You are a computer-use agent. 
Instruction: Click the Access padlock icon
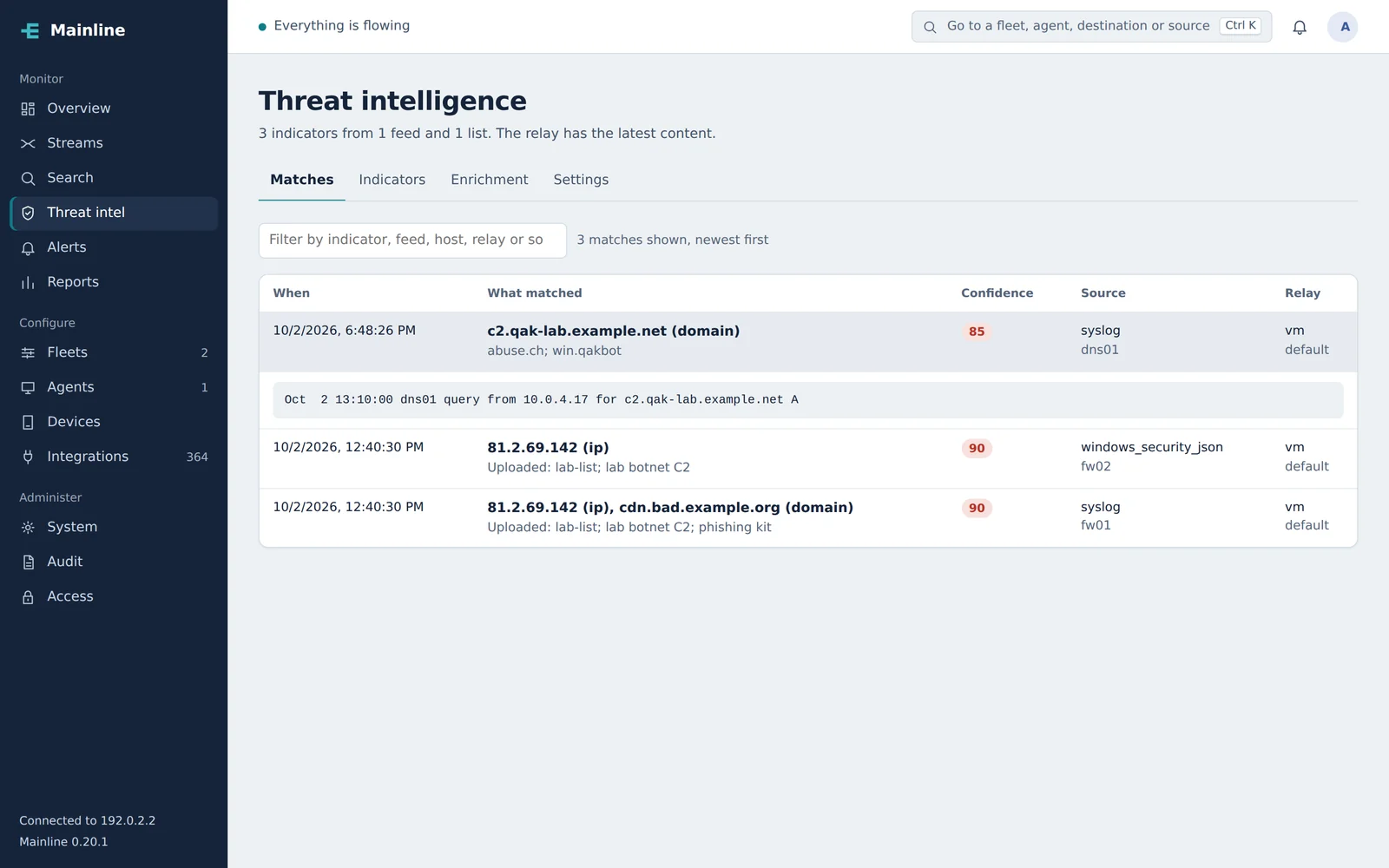tap(28, 596)
